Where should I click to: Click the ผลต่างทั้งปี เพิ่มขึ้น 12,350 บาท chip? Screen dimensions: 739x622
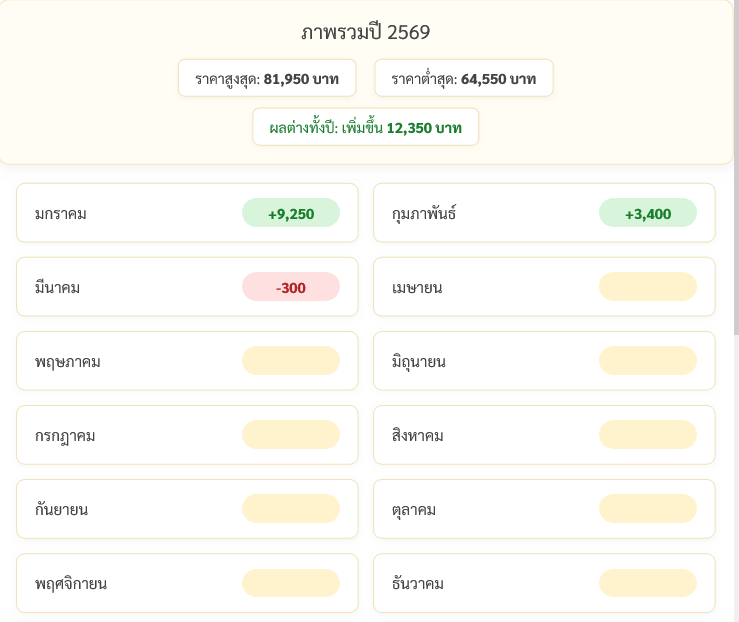[x=366, y=127]
